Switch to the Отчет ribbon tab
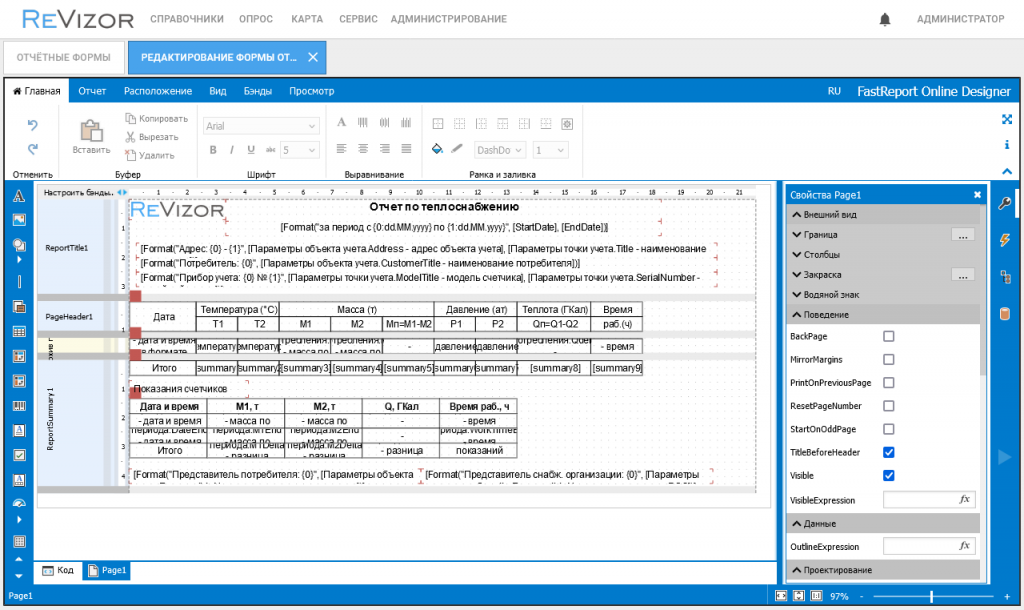This screenshot has width=1024, height=610. 92,91
